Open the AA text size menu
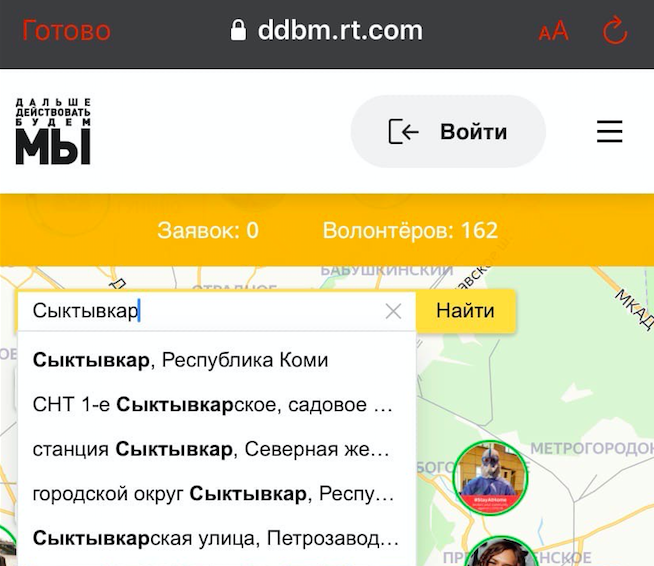 pyautogui.click(x=553, y=32)
